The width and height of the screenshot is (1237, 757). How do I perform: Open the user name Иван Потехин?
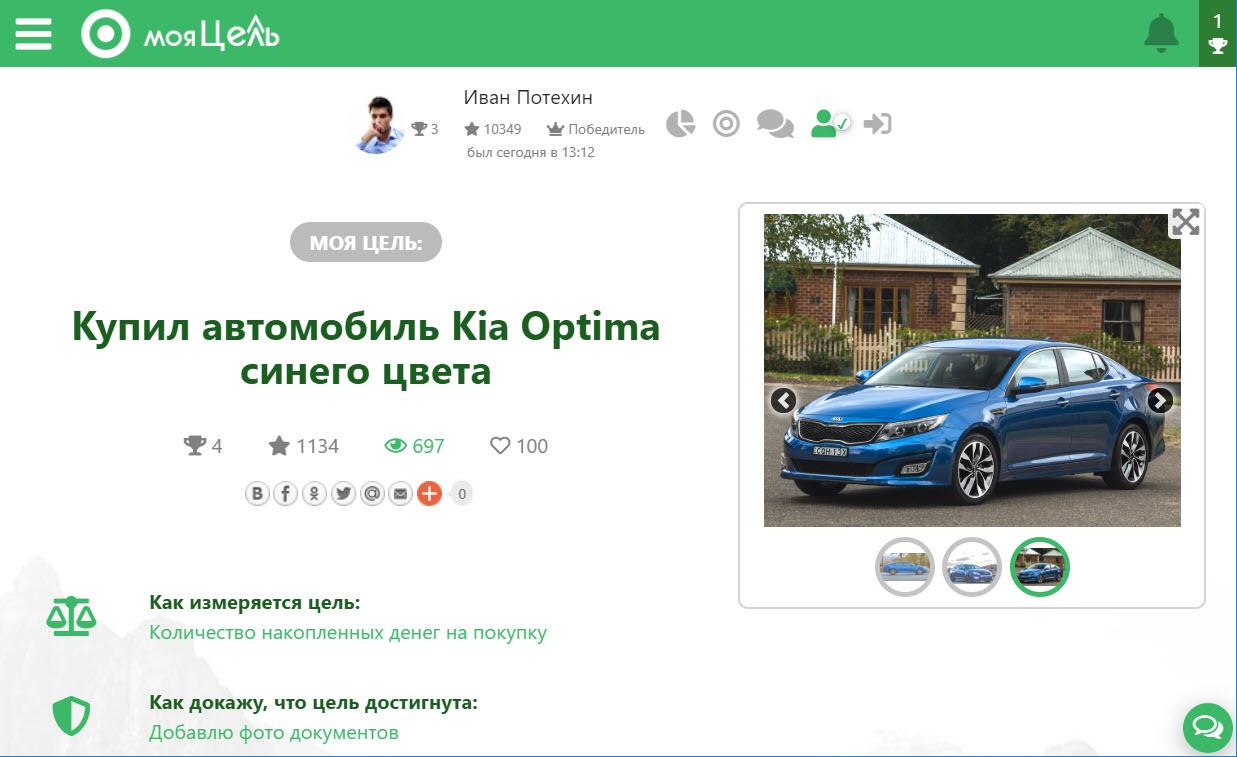point(528,97)
